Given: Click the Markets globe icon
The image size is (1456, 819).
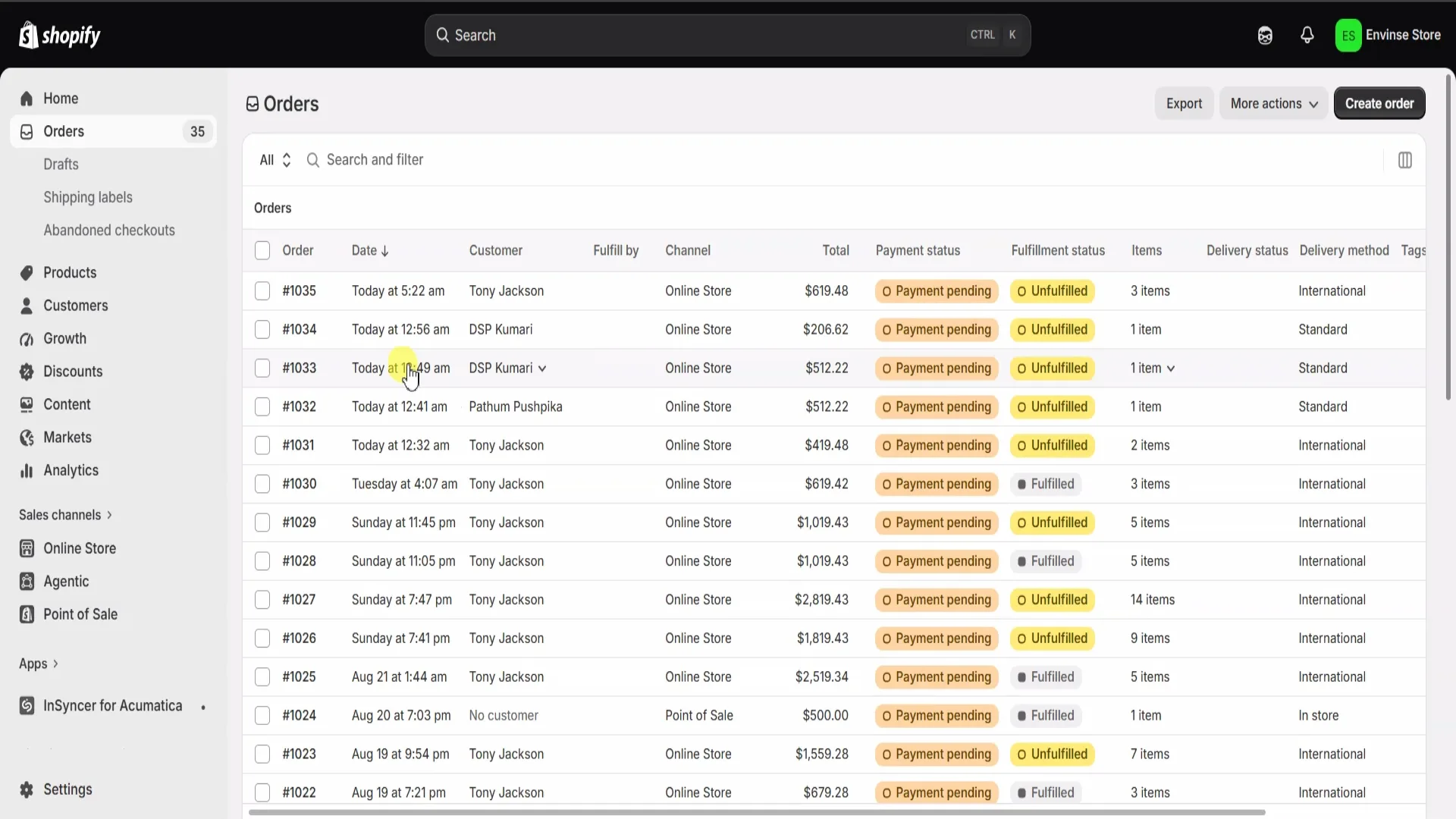Looking at the screenshot, I should 27,438.
